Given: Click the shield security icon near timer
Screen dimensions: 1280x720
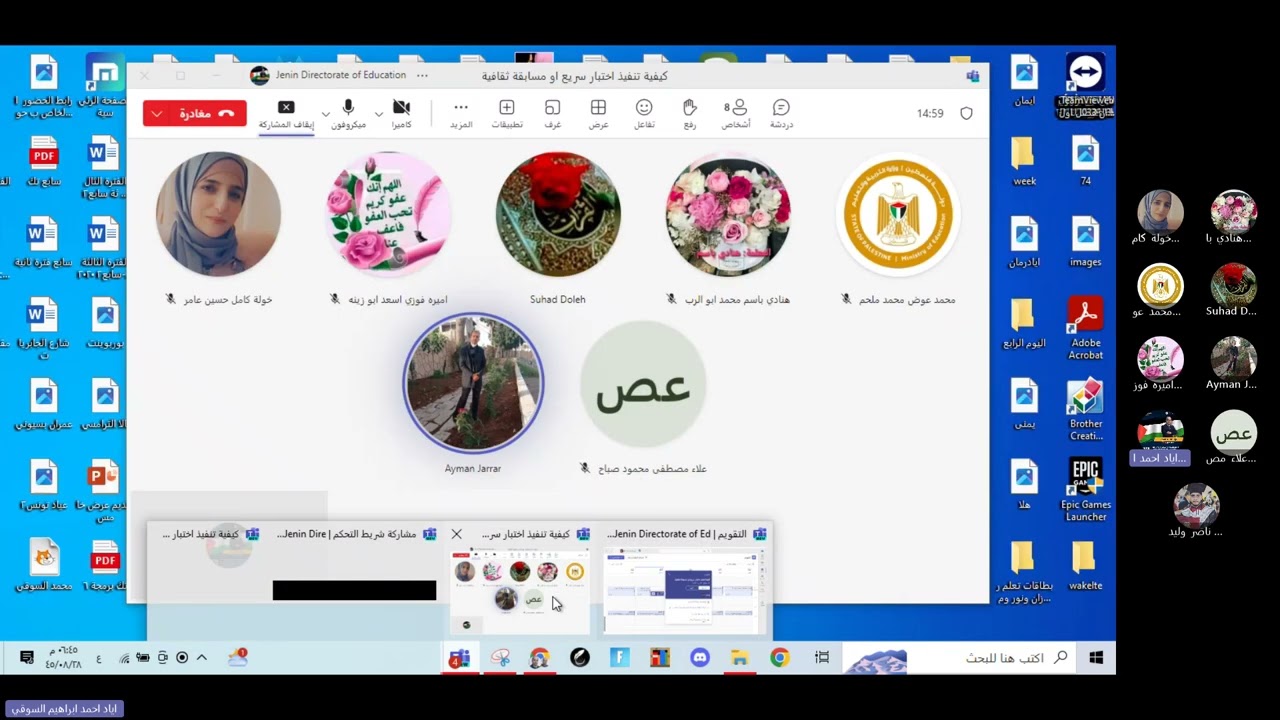Looking at the screenshot, I should point(966,114).
